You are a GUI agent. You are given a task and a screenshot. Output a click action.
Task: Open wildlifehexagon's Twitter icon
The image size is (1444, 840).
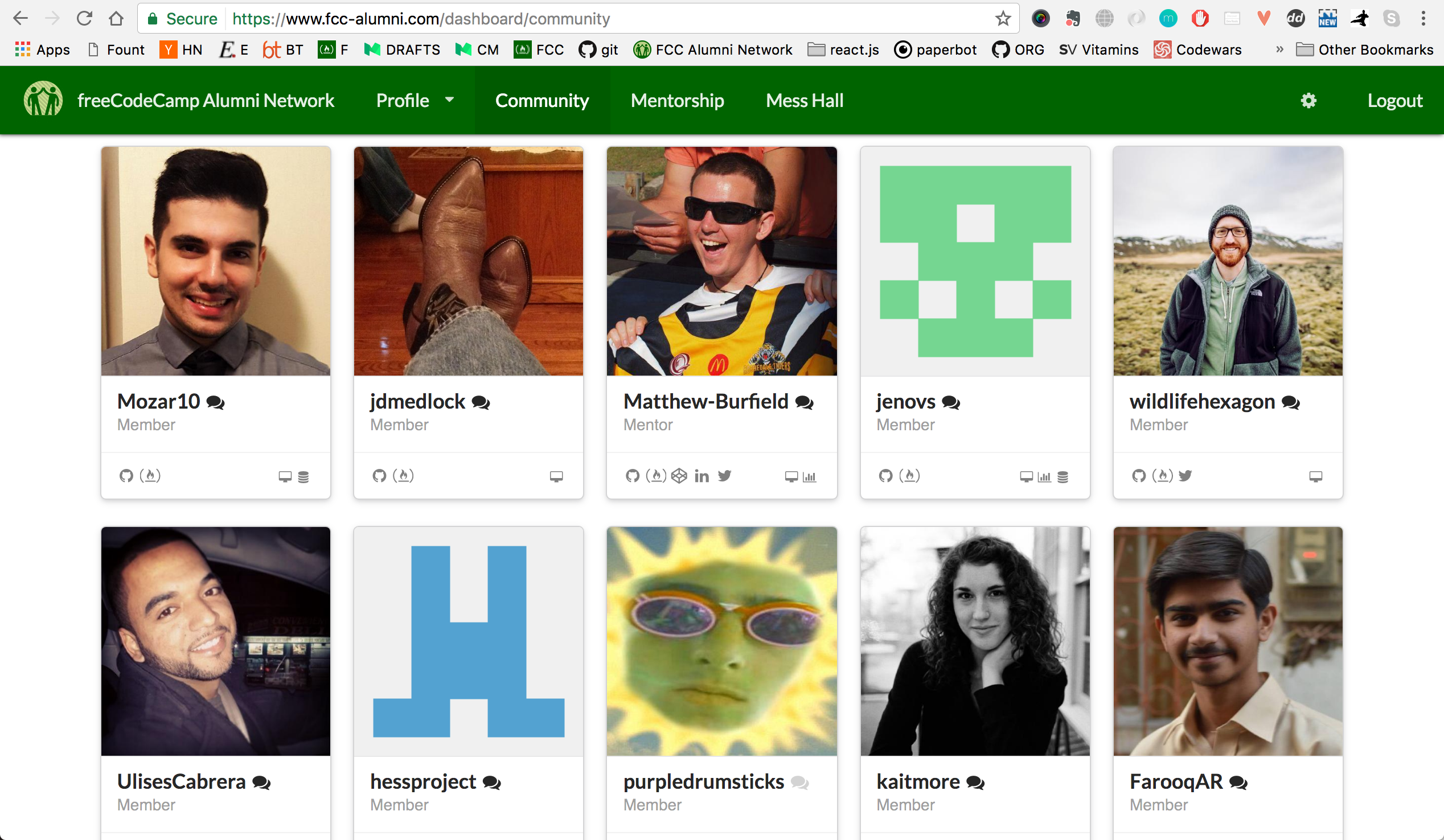pos(1185,475)
